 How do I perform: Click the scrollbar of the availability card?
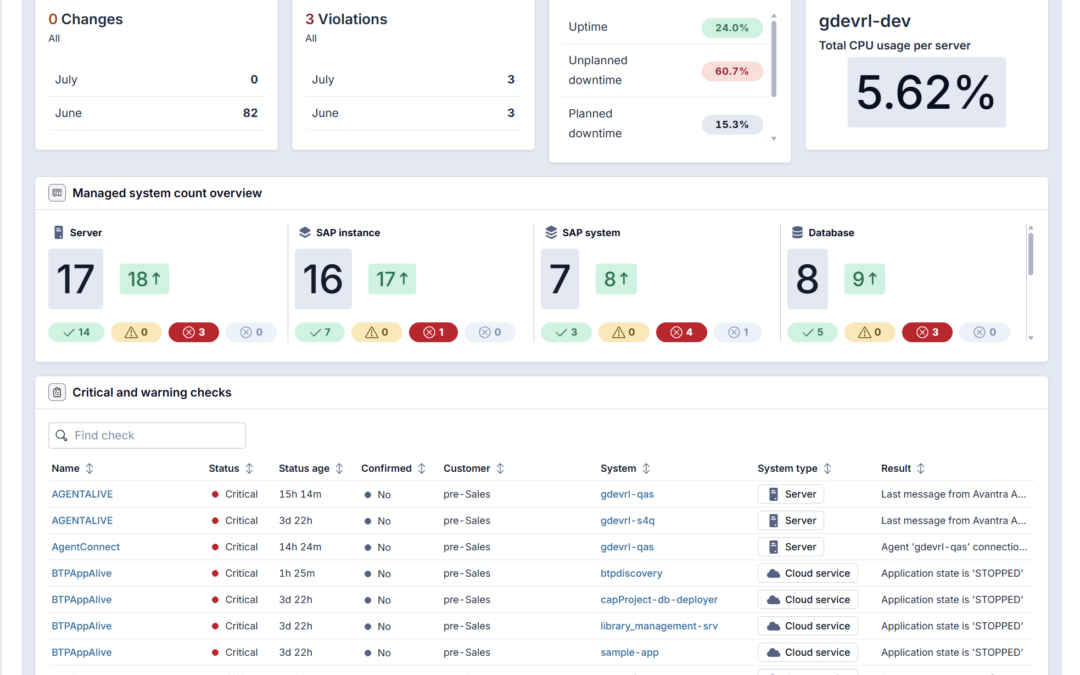(773, 59)
